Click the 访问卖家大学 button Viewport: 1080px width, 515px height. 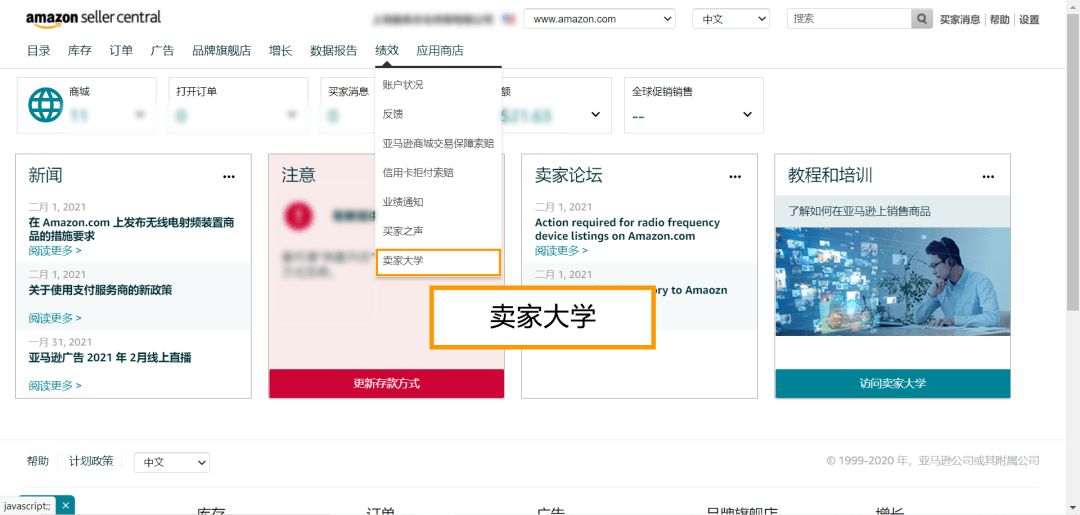pyautogui.click(x=893, y=383)
